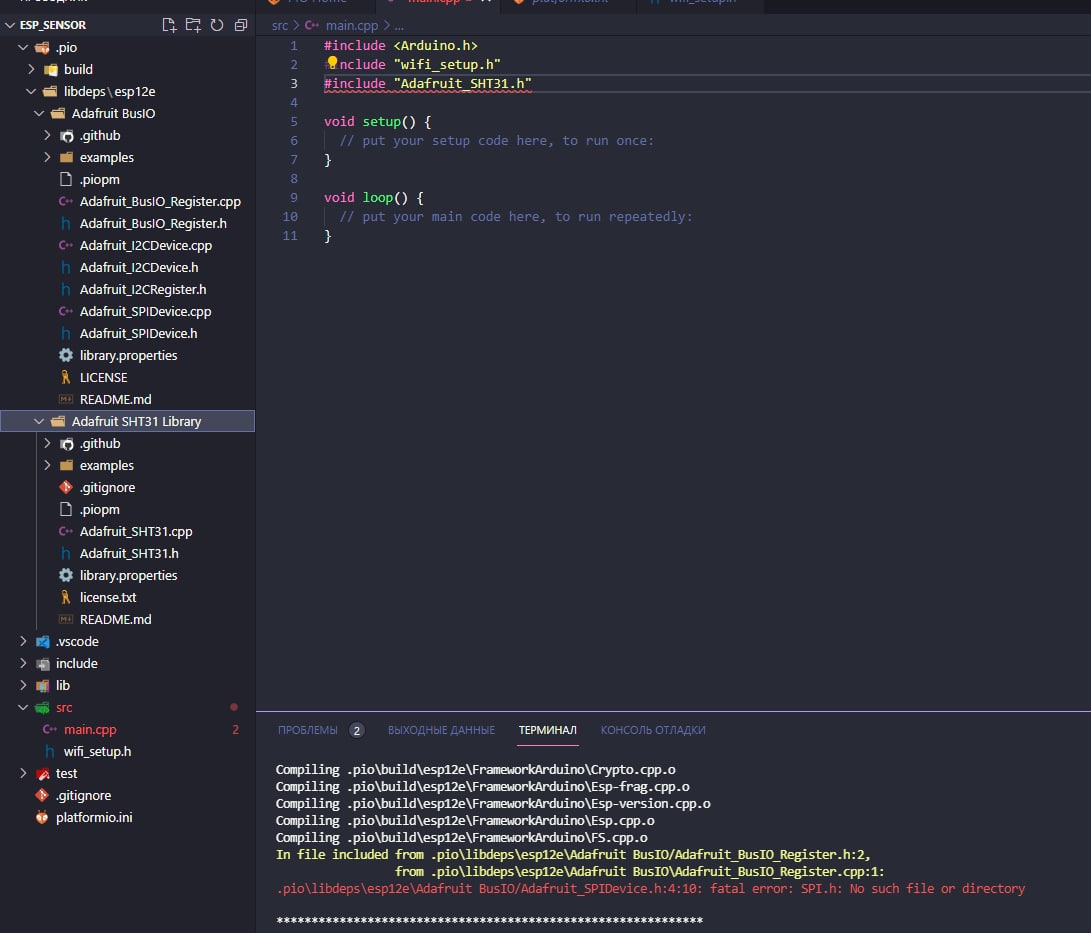Collapse the ESP_SENSOR project root
The width and height of the screenshot is (1091, 933).
[52, 25]
